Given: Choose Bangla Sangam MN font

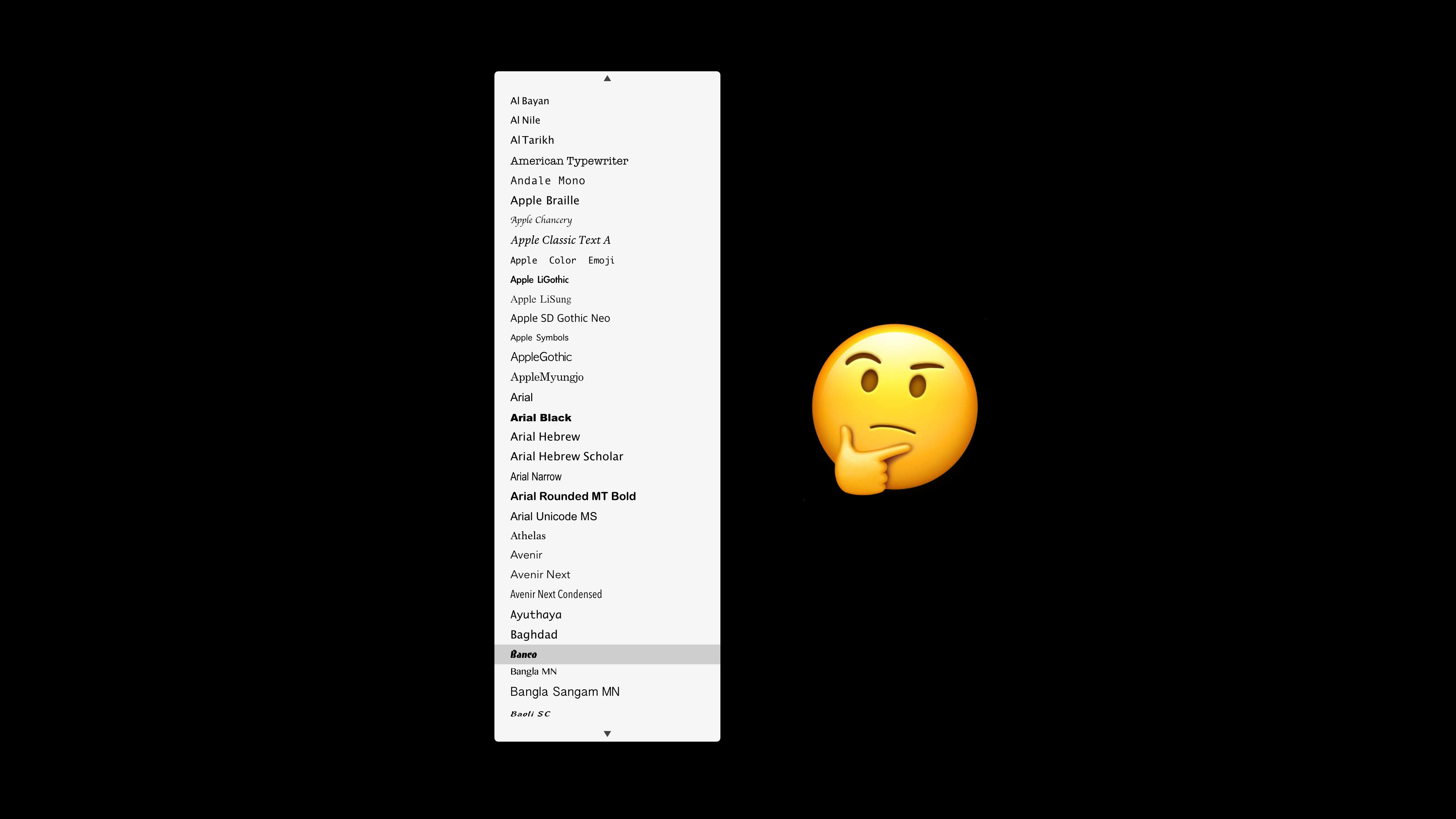Looking at the screenshot, I should pyautogui.click(x=607, y=691).
